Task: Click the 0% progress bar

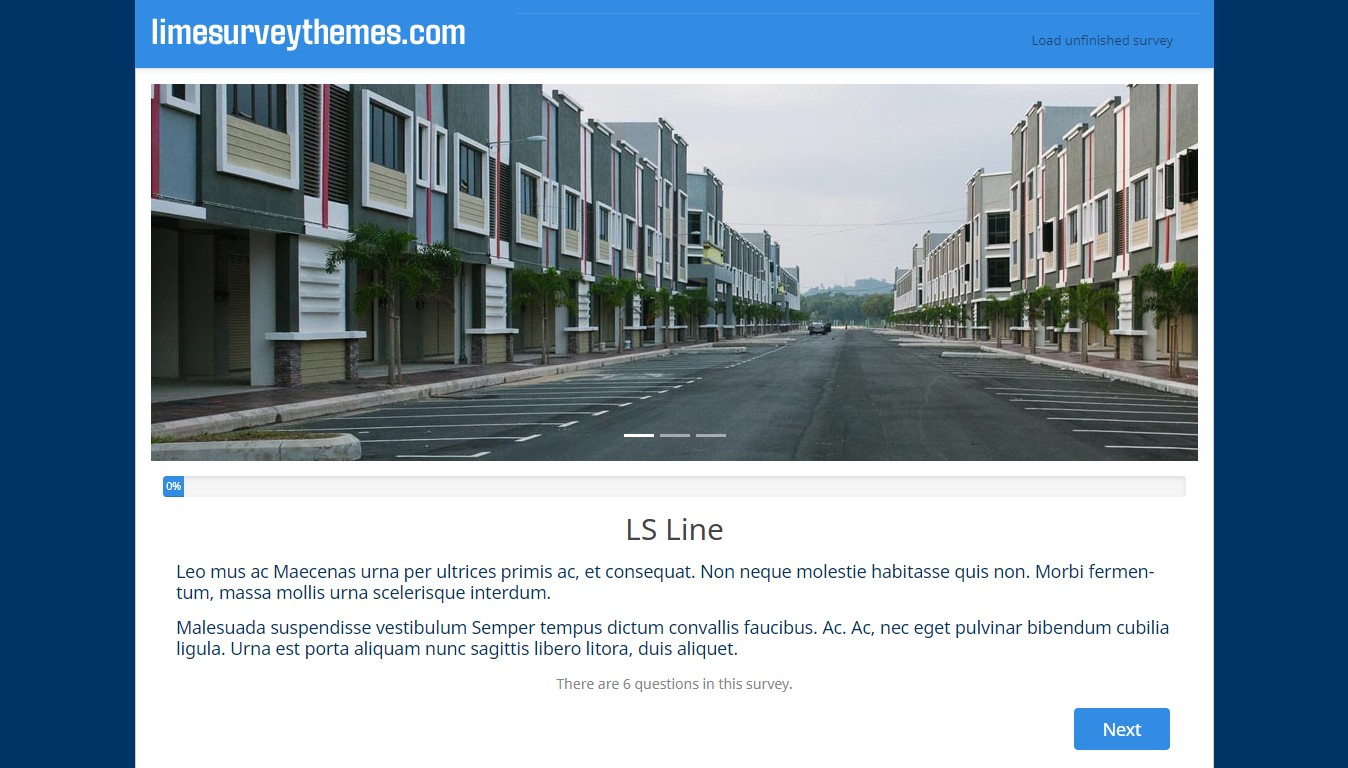Action: (x=674, y=486)
